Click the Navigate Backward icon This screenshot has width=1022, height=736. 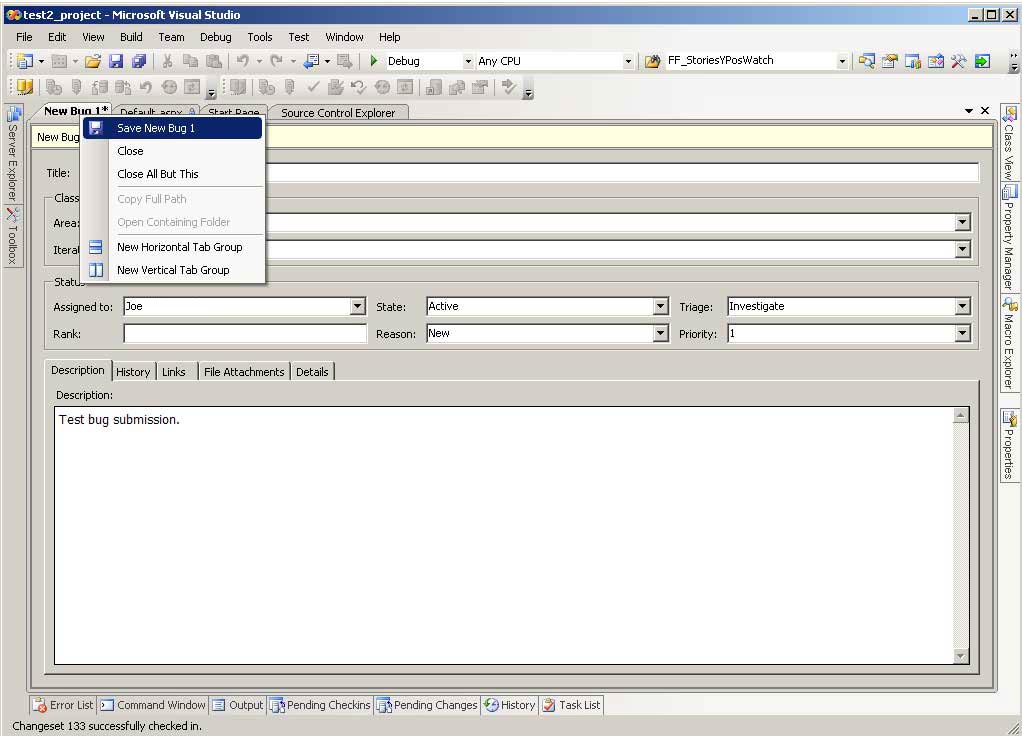point(312,61)
